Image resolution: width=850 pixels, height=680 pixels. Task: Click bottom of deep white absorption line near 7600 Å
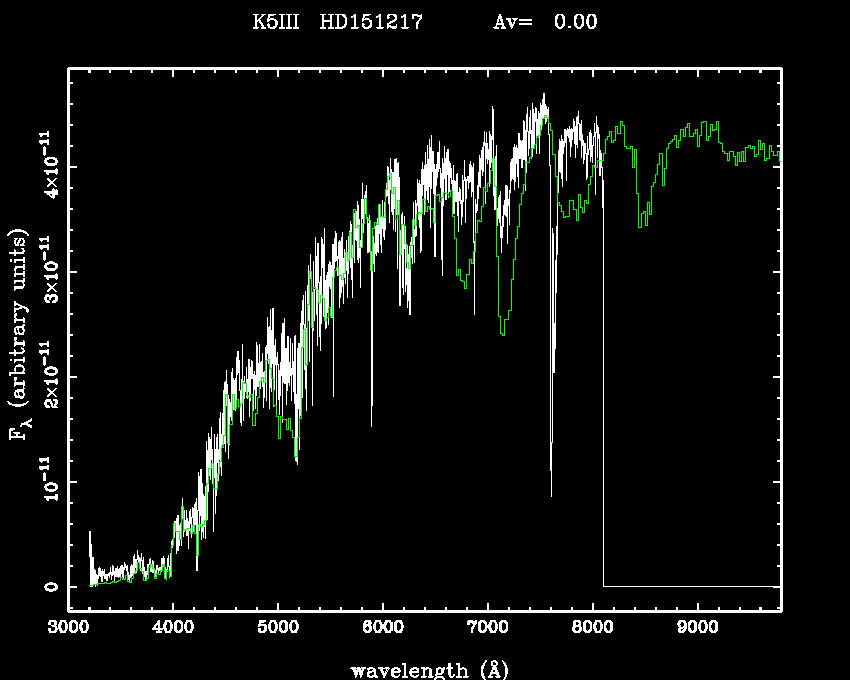coord(551,494)
